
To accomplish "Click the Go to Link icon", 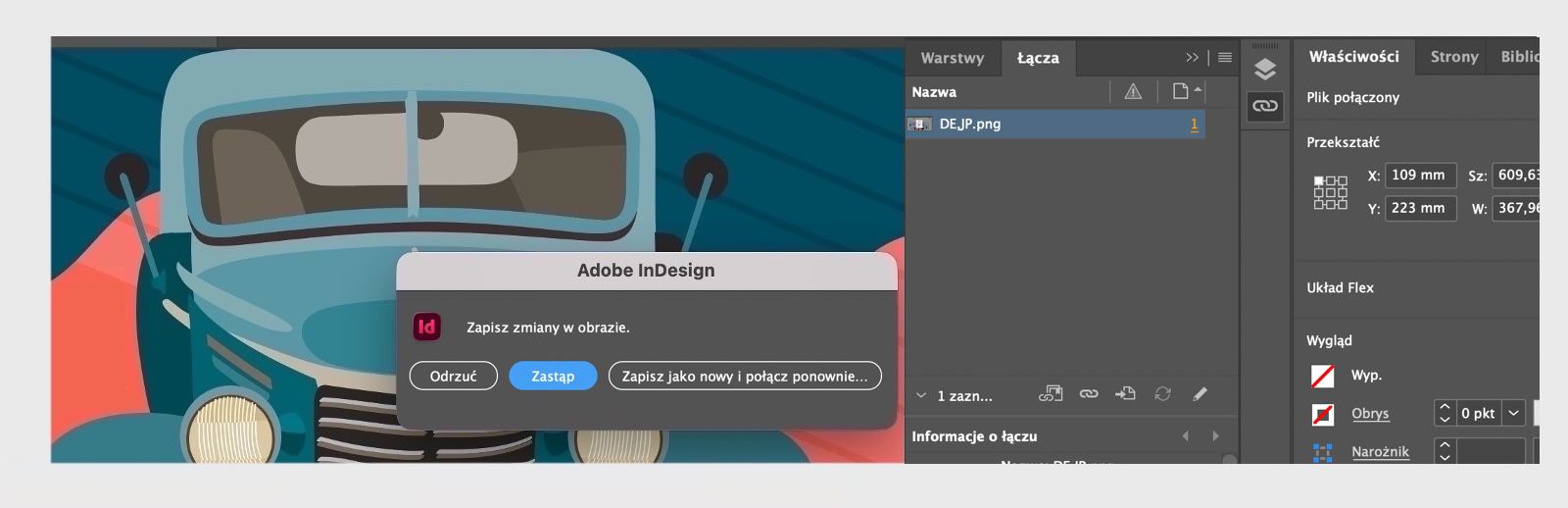I will point(1125,393).
